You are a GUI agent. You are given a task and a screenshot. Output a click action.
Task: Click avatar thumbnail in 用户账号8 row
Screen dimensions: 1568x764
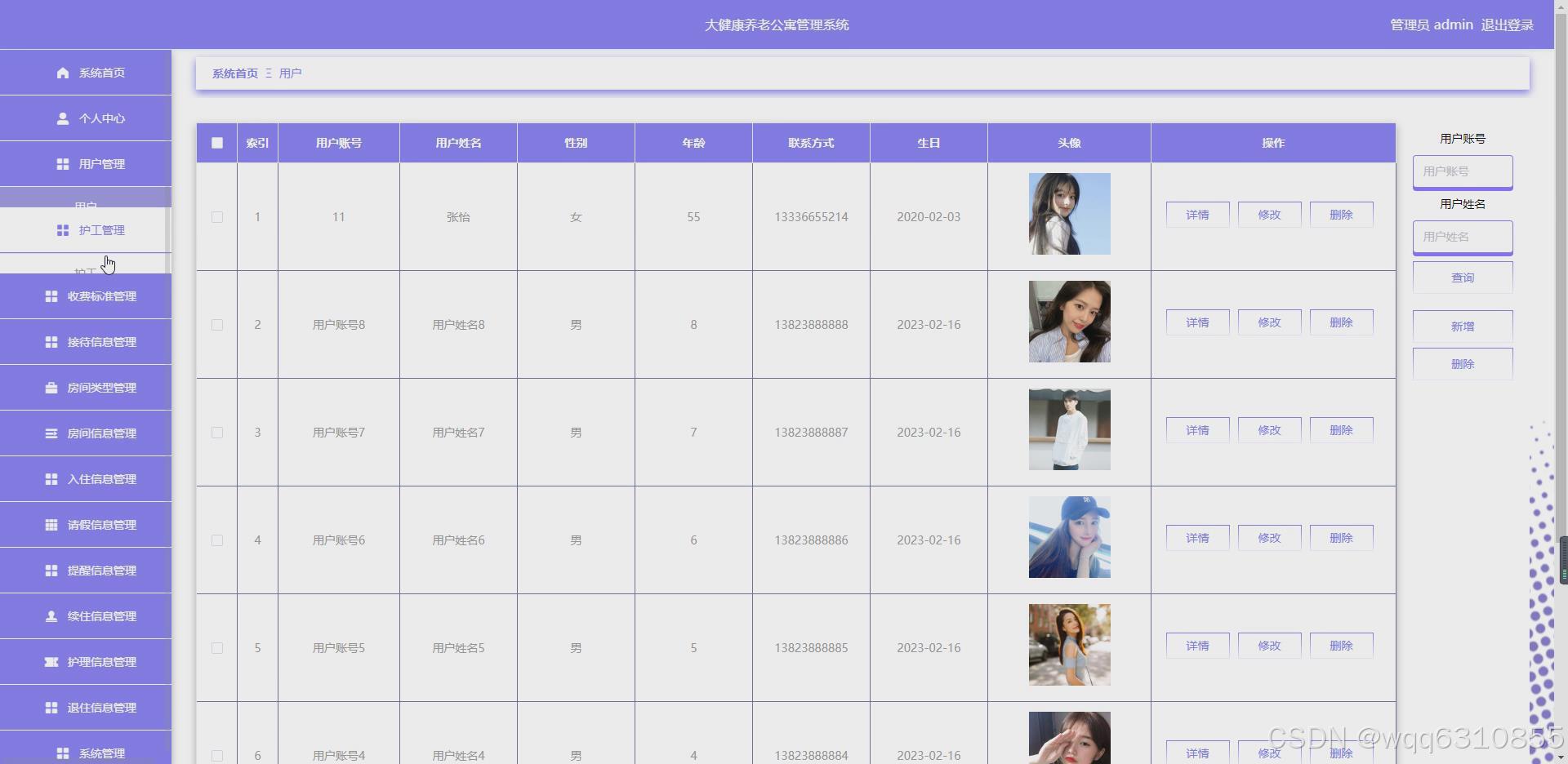click(x=1069, y=322)
